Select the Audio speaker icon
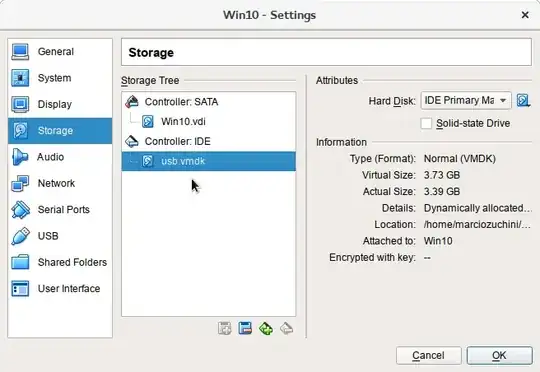This screenshot has width=540, height=372. tap(20, 157)
